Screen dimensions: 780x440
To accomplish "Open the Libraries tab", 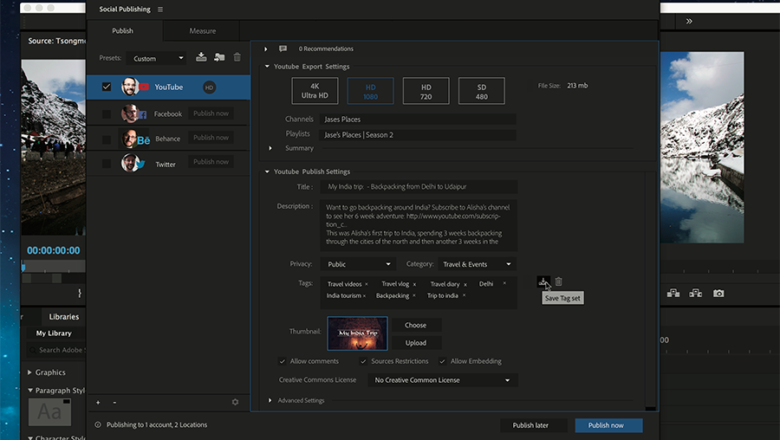I will pos(64,317).
